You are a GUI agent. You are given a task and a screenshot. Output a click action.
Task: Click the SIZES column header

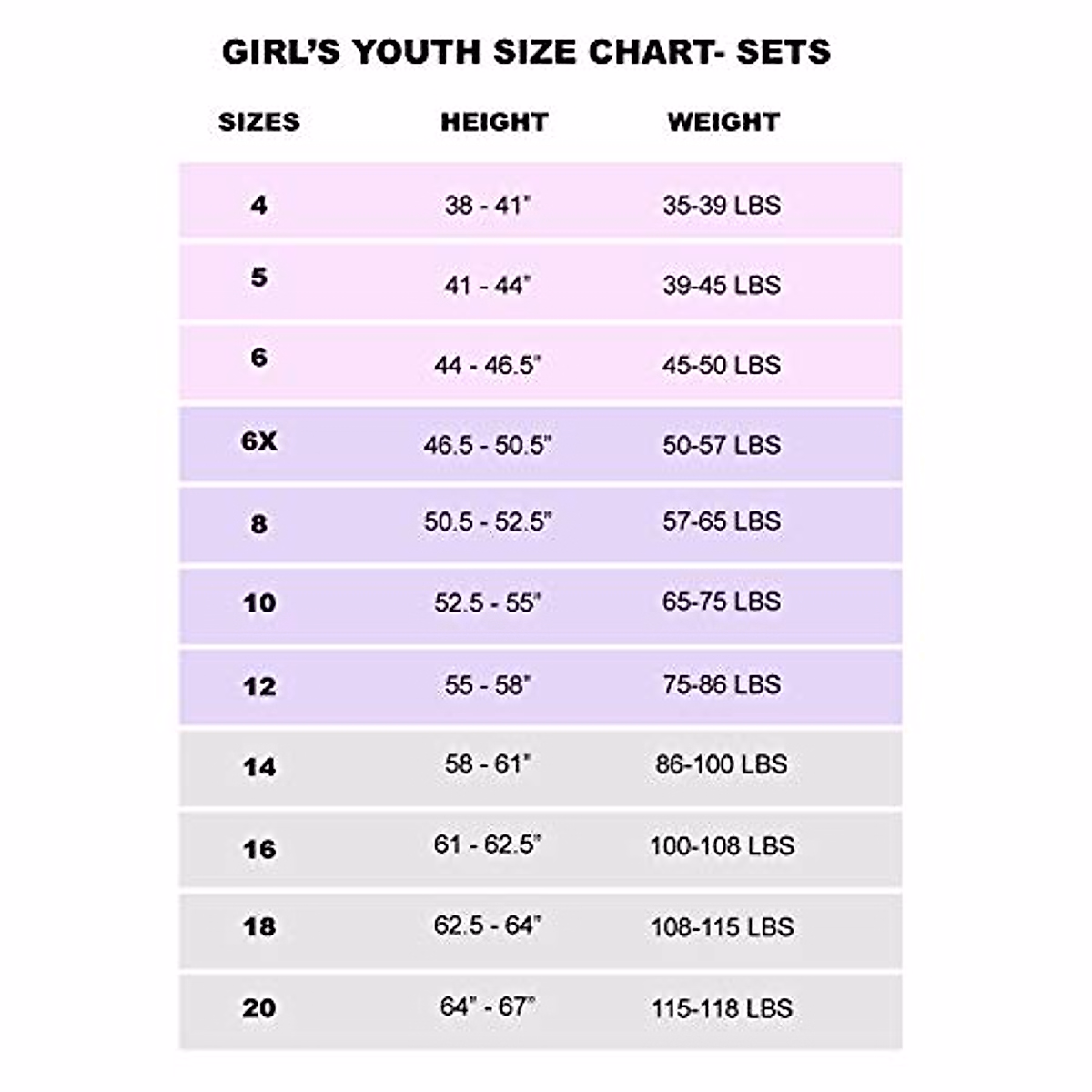tap(258, 123)
